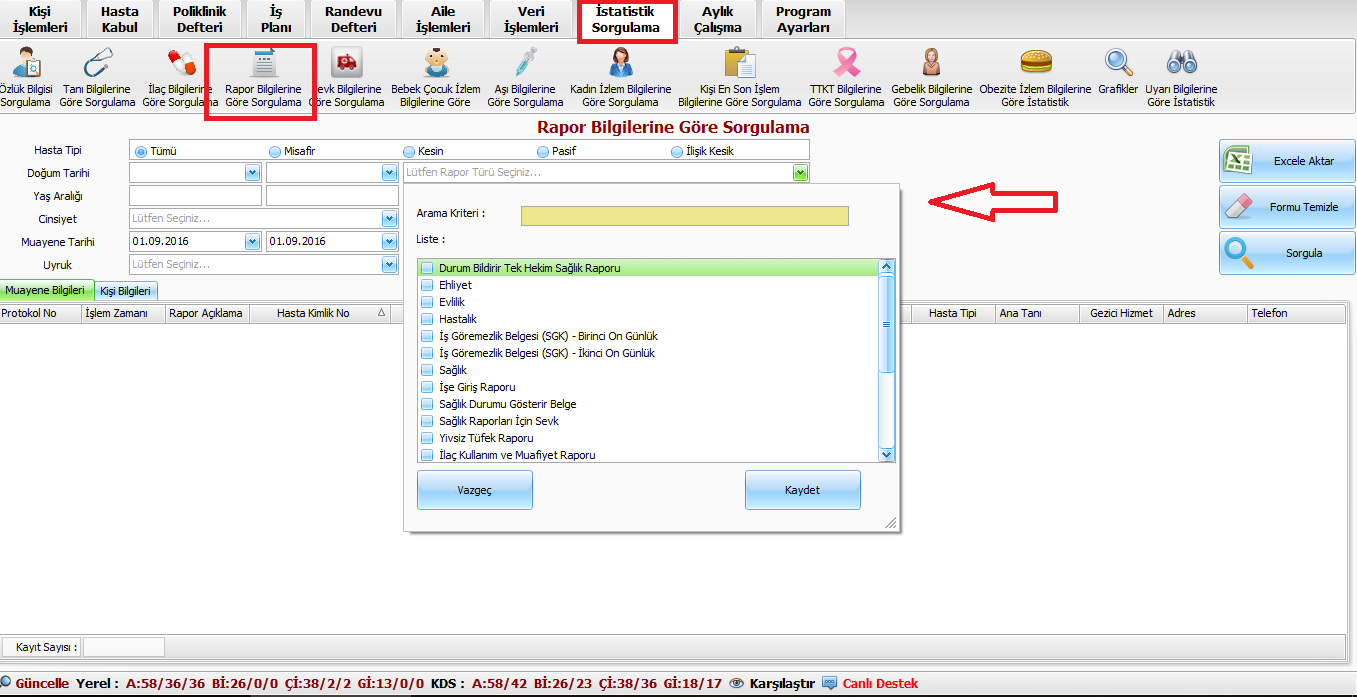The height and width of the screenshot is (697, 1357).
Task: Check the Ehliyet report type checkbox
Action: click(x=427, y=285)
